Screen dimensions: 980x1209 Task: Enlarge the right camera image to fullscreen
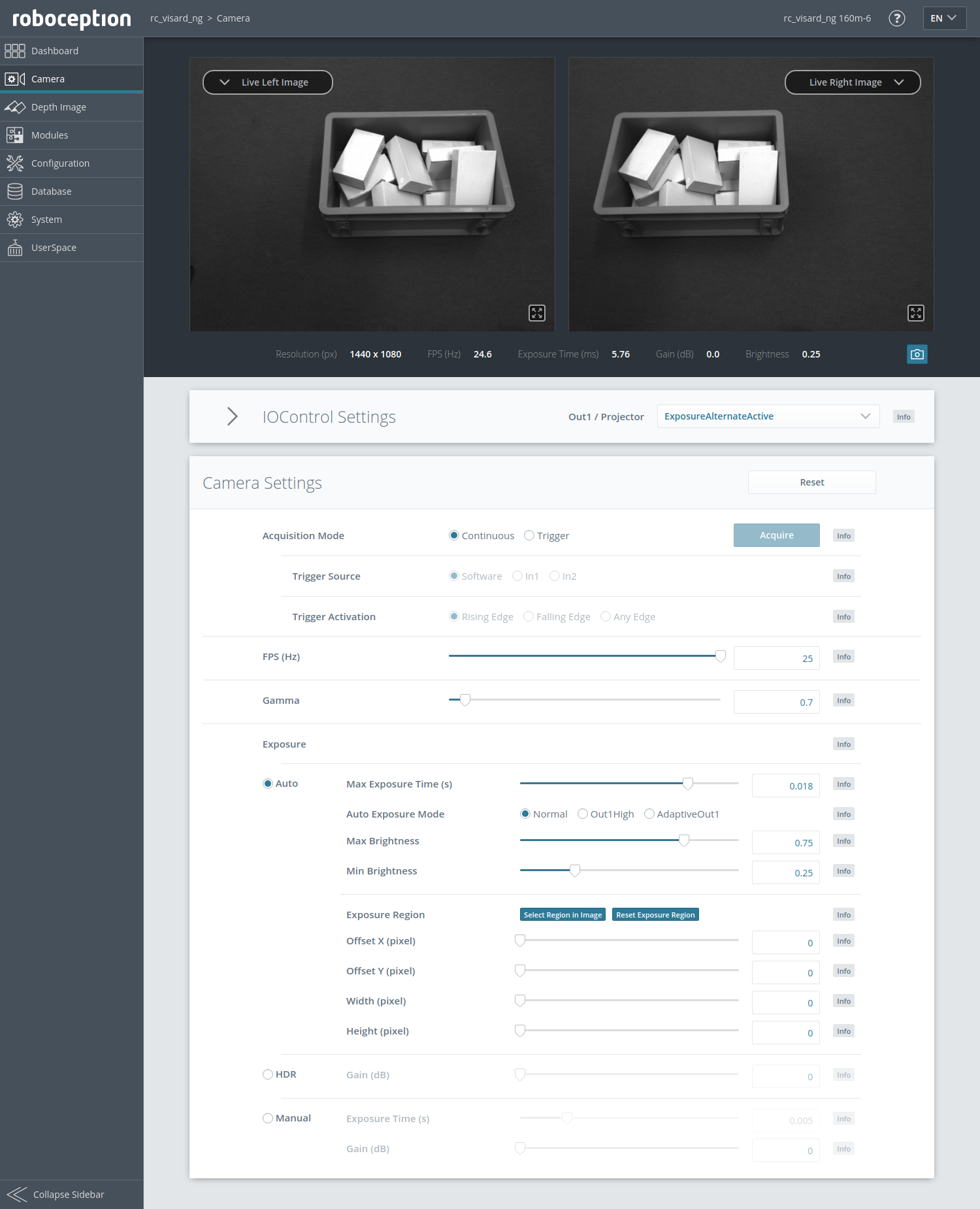point(916,313)
